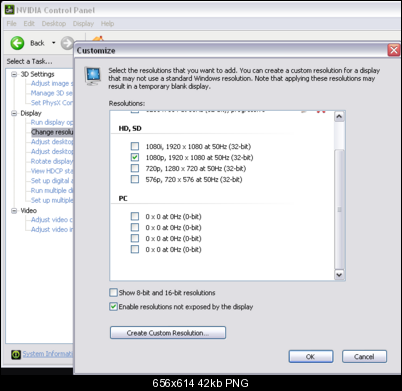Viewport: 402px width, 391px height.
Task: Click the Cancel button
Action: pyautogui.click(x=364, y=357)
